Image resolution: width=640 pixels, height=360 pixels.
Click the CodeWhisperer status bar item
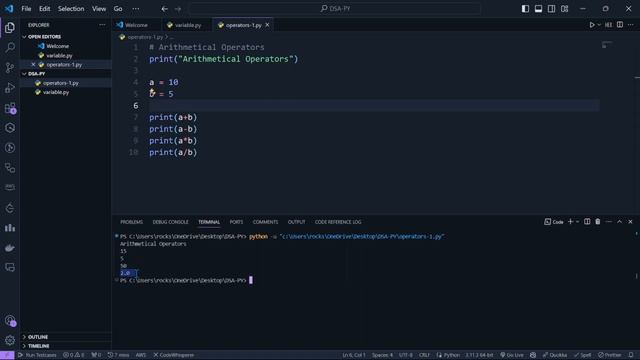click(173, 355)
